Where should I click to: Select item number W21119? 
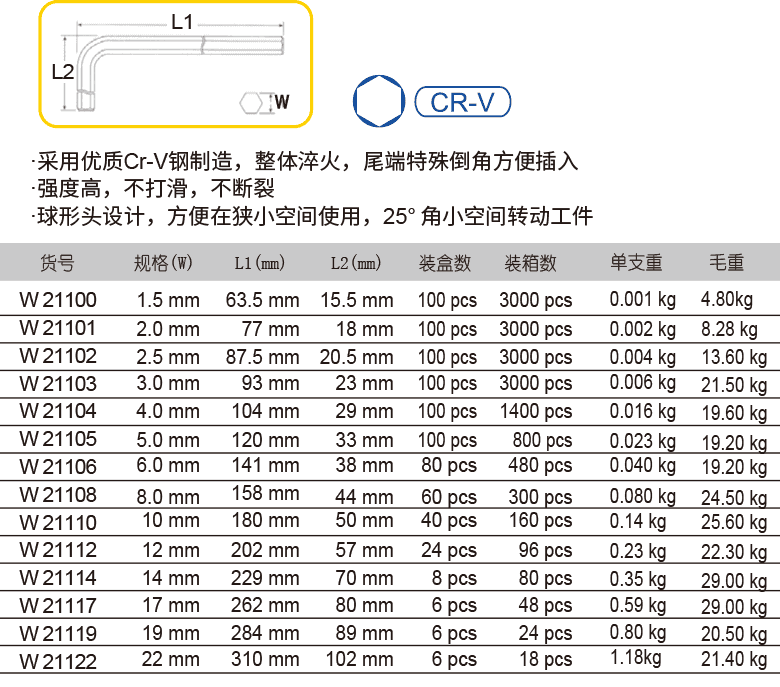point(58,634)
